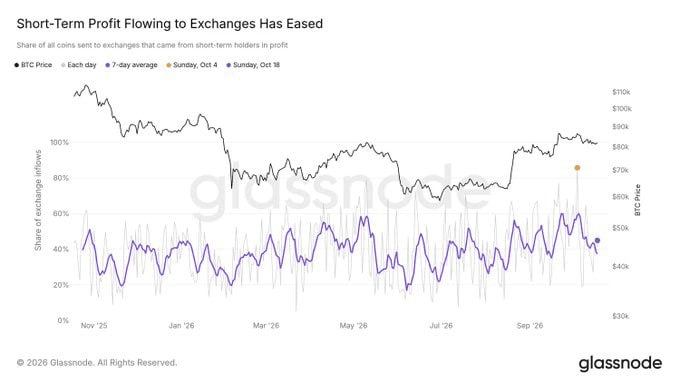
Task: Click the Jul '26 x-axis label
Action: pyautogui.click(x=441, y=325)
